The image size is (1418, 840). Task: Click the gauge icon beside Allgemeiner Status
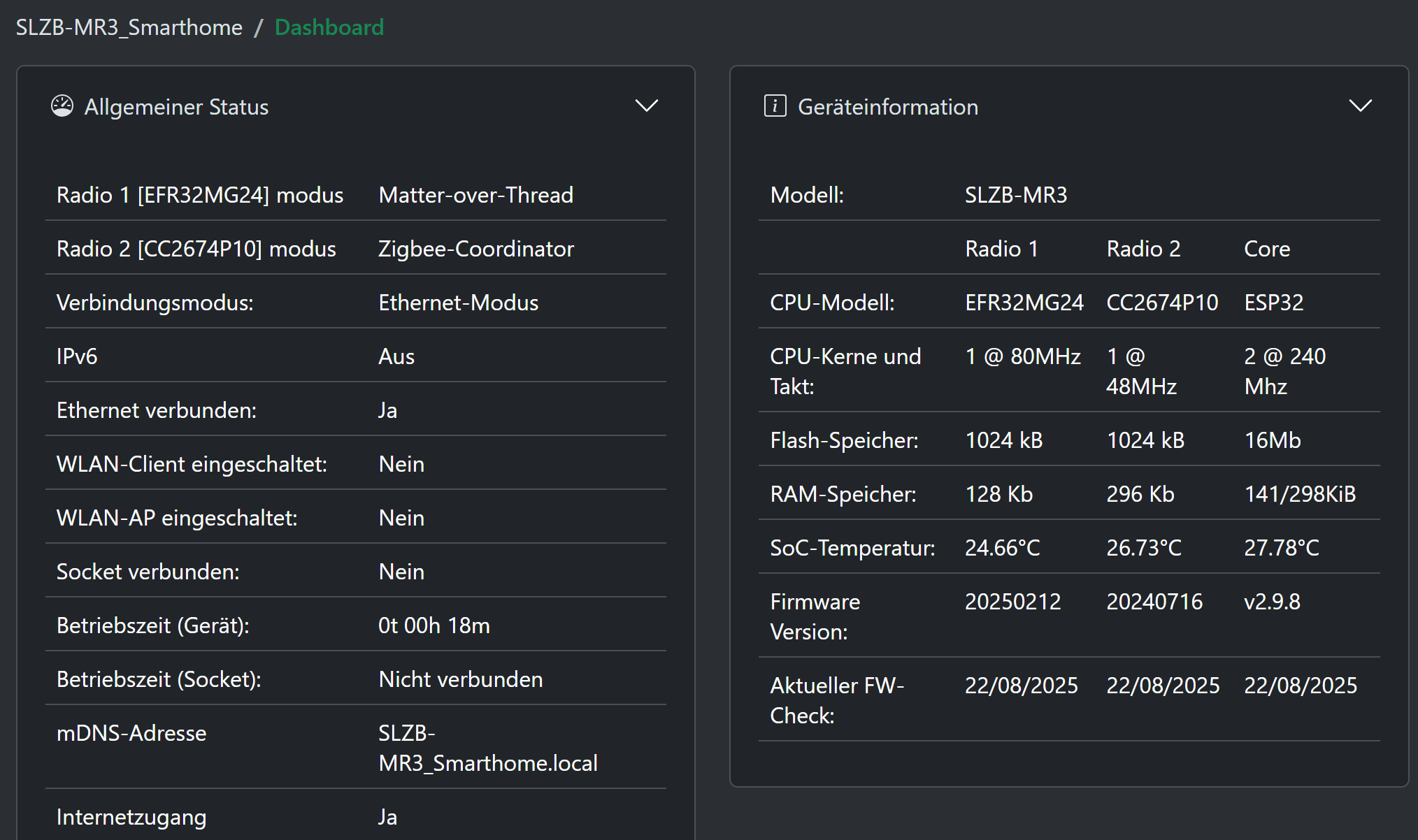coord(62,106)
